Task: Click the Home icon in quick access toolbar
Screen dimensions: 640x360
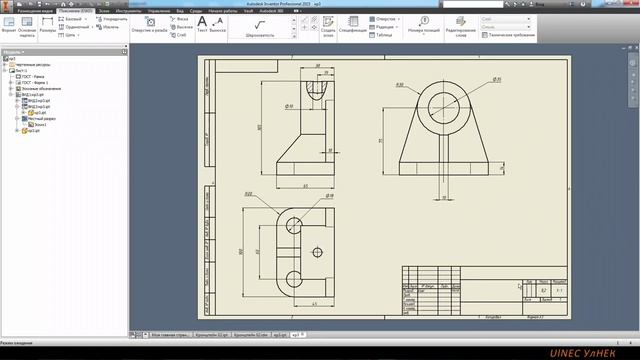Action: click(63, 4)
